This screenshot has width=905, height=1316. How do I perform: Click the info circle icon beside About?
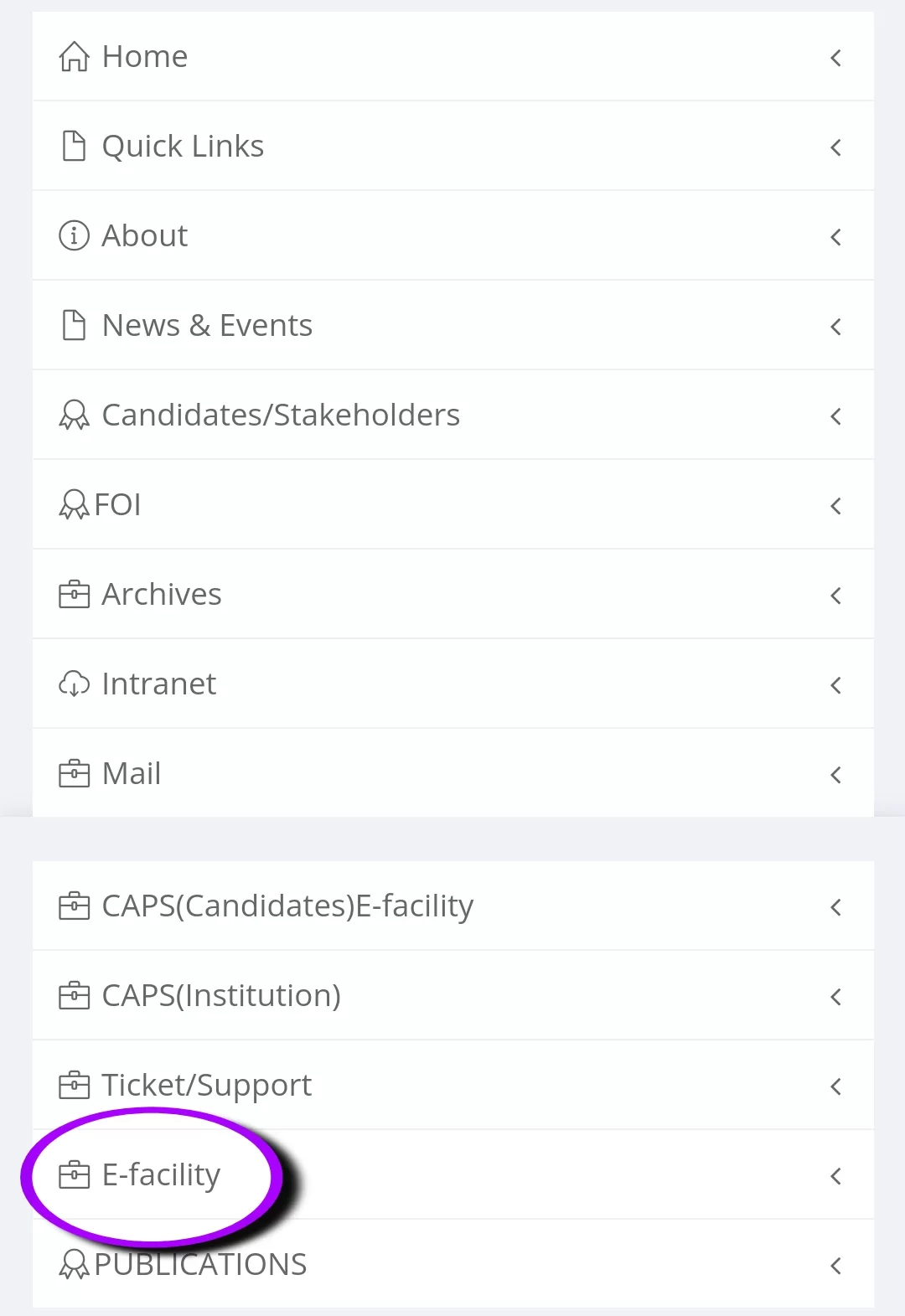coord(74,236)
